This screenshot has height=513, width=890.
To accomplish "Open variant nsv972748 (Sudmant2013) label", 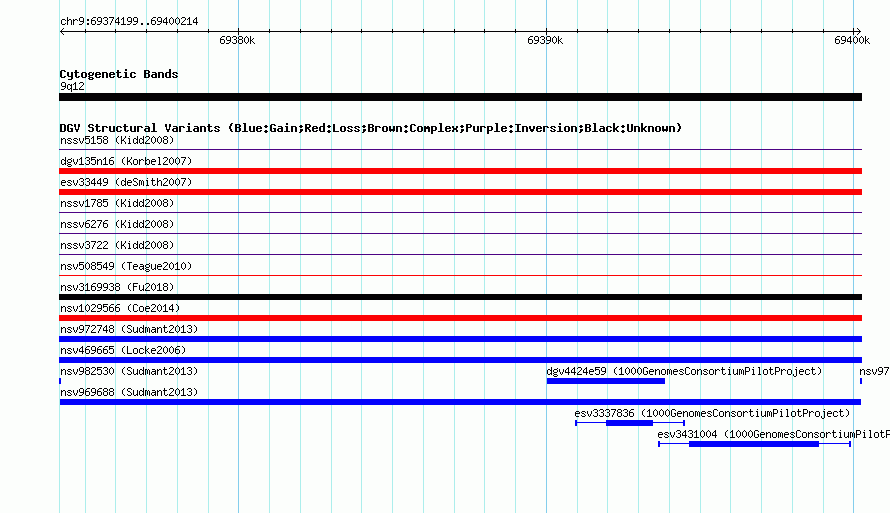I will 129,329.
